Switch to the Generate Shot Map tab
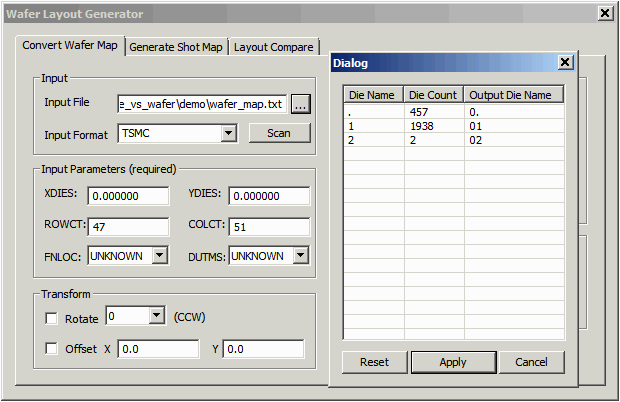 [176, 47]
